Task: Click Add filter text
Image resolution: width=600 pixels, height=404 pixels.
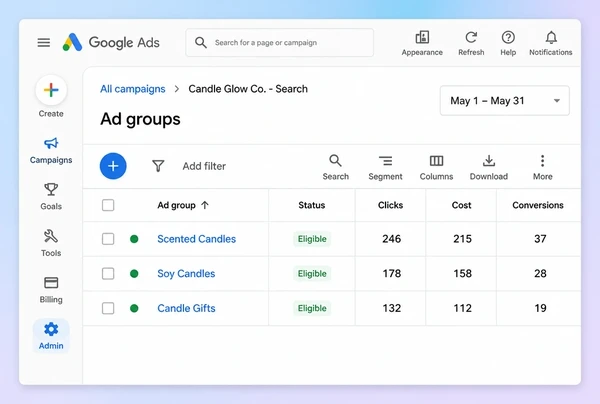Action: tap(204, 166)
